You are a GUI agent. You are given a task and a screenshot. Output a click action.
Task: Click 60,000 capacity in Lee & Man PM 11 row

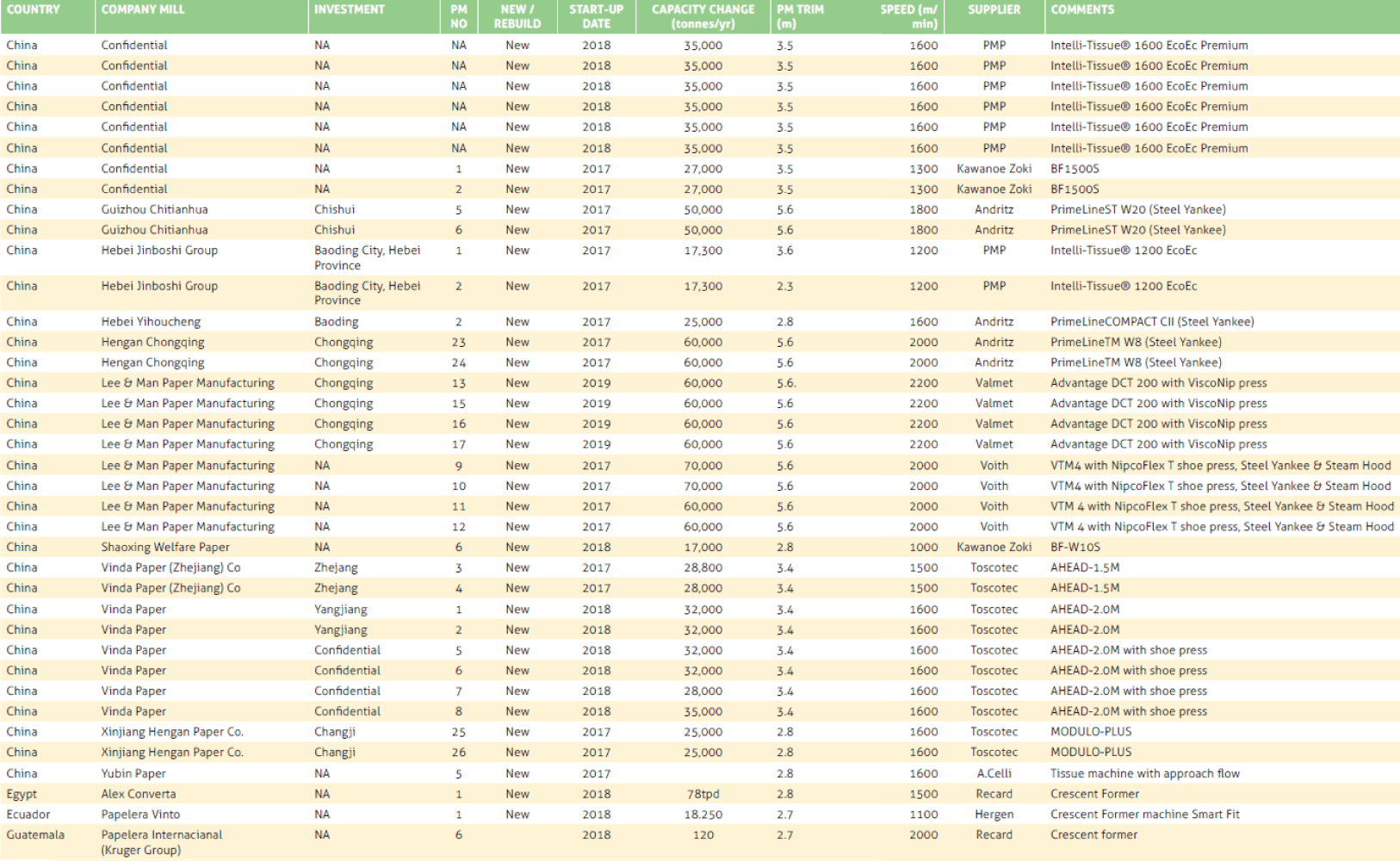click(x=703, y=507)
